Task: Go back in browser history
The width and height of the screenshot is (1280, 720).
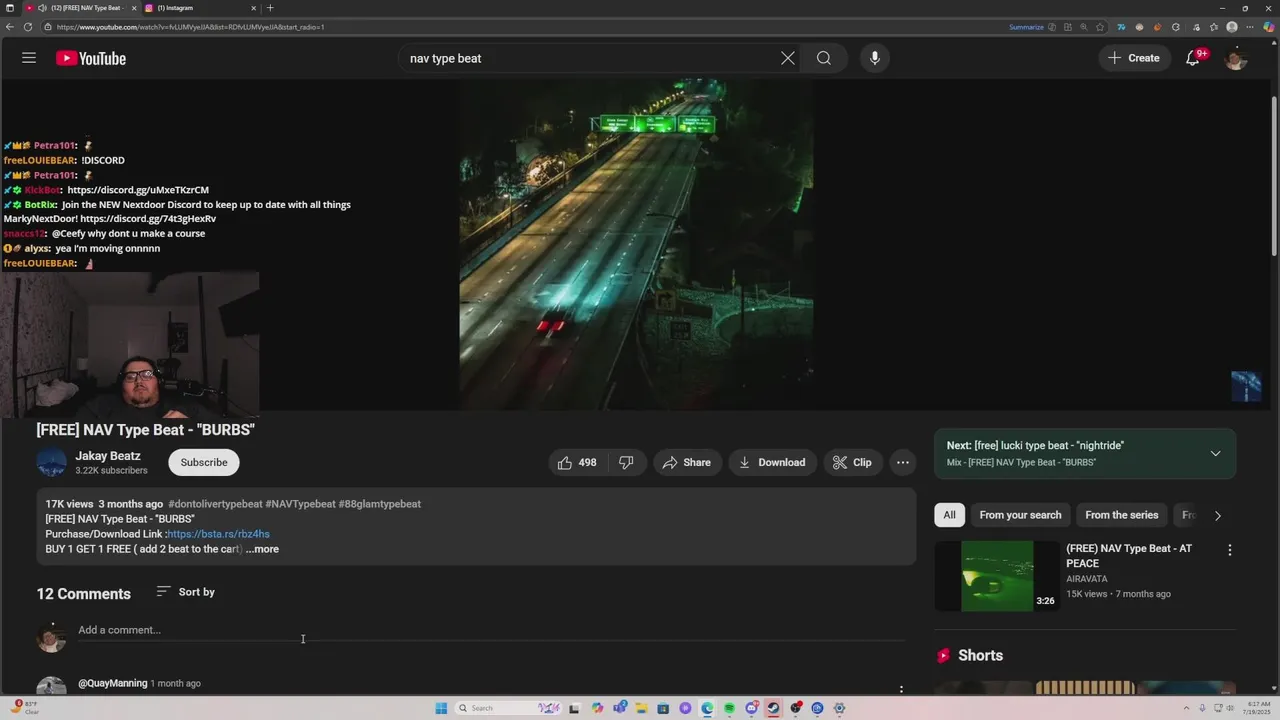Action: pyautogui.click(x=10, y=27)
